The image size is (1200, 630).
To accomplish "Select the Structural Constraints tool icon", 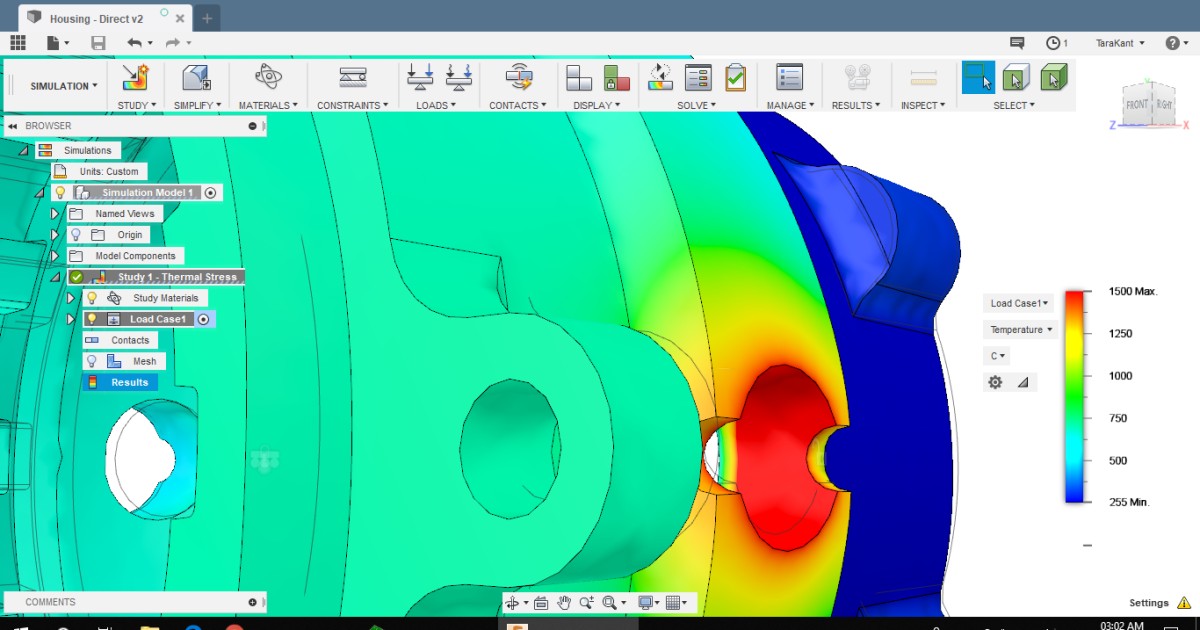I will [x=352, y=78].
